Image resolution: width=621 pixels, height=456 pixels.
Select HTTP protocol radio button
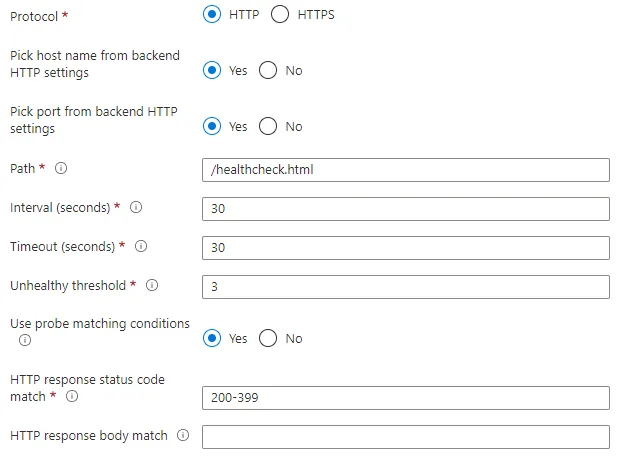click(x=211, y=15)
